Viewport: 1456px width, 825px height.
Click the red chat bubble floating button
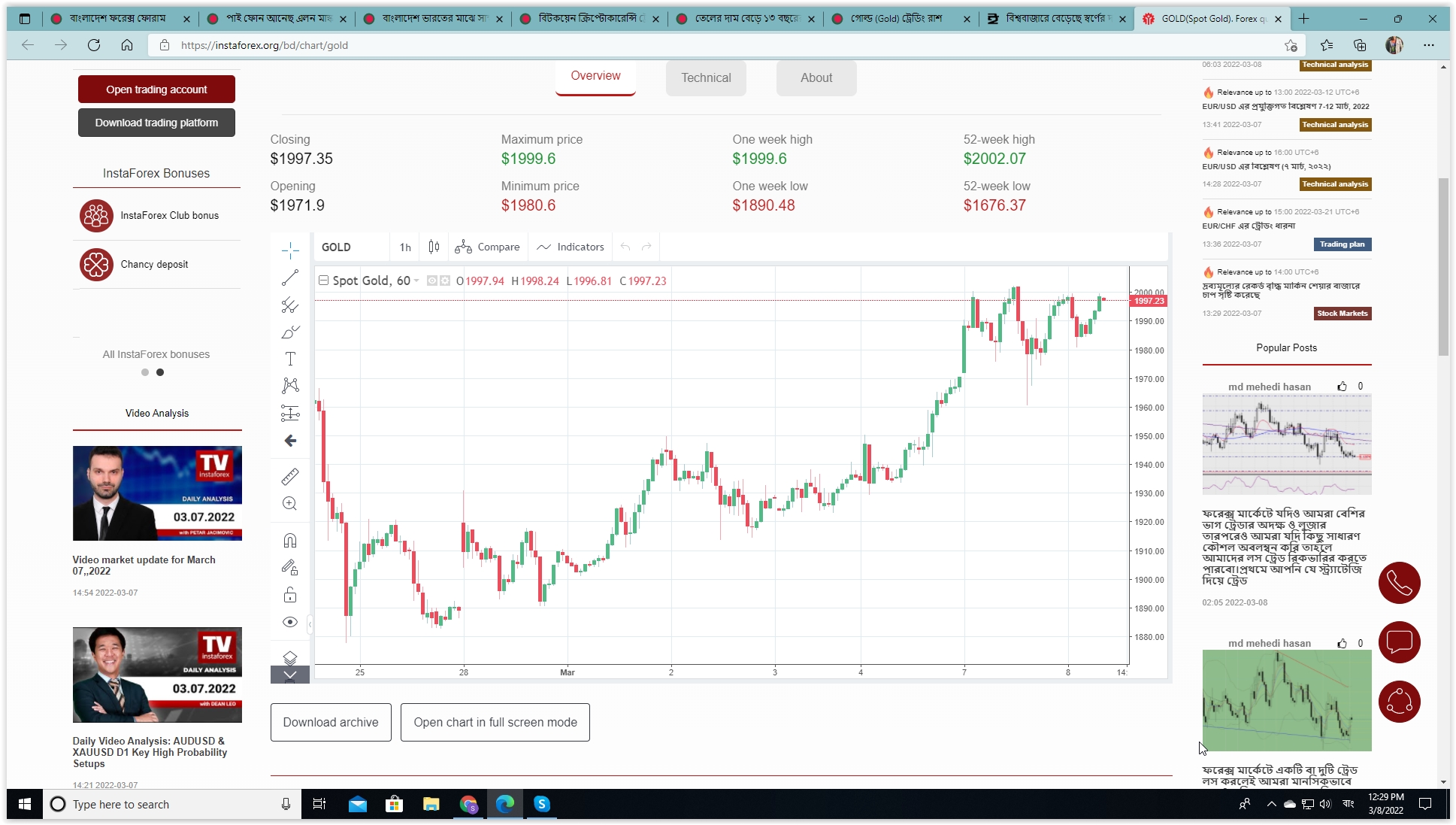pyautogui.click(x=1400, y=642)
